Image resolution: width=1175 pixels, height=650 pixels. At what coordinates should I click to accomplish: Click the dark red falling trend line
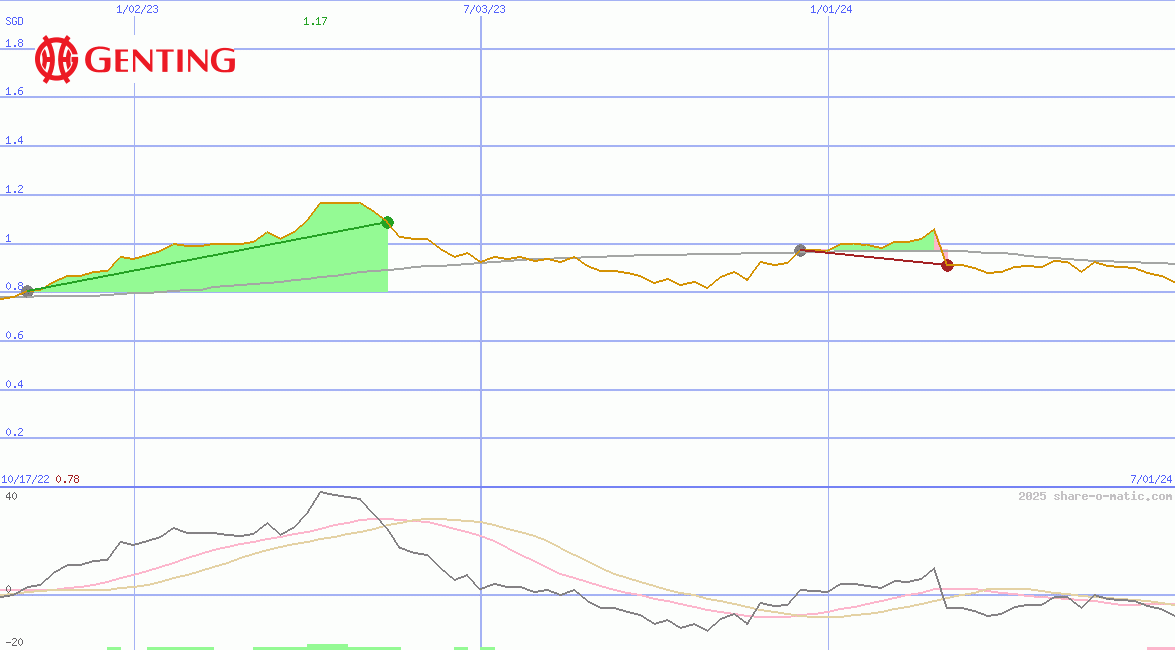tap(875, 258)
